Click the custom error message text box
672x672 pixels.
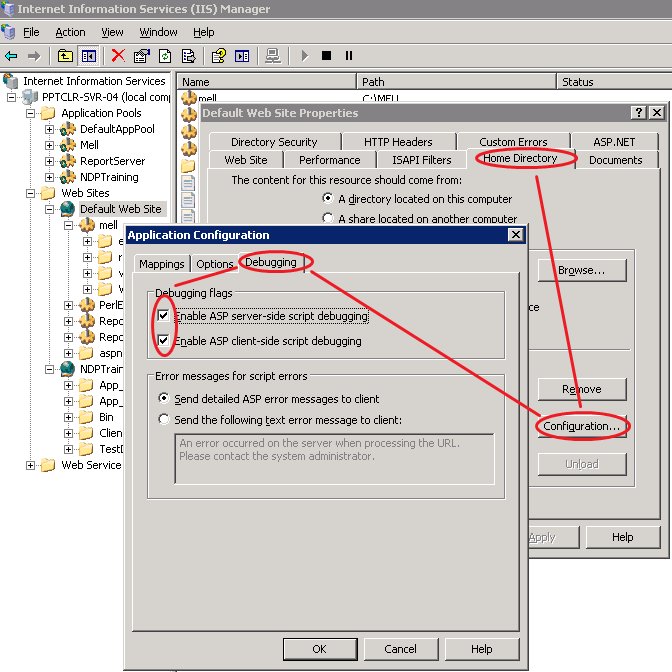coord(334,459)
